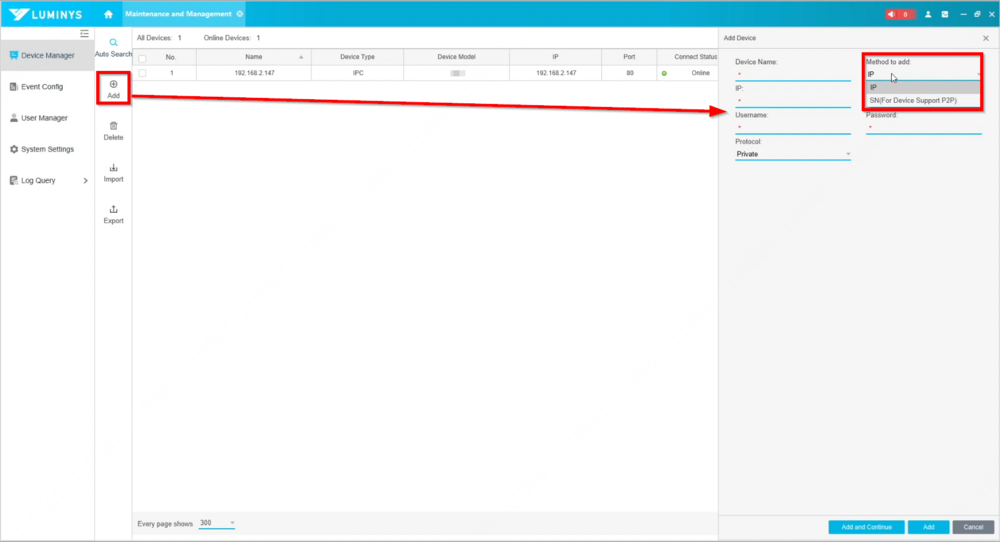Open the alarm speaker notification badge
This screenshot has height=542, width=1000.
(899, 14)
